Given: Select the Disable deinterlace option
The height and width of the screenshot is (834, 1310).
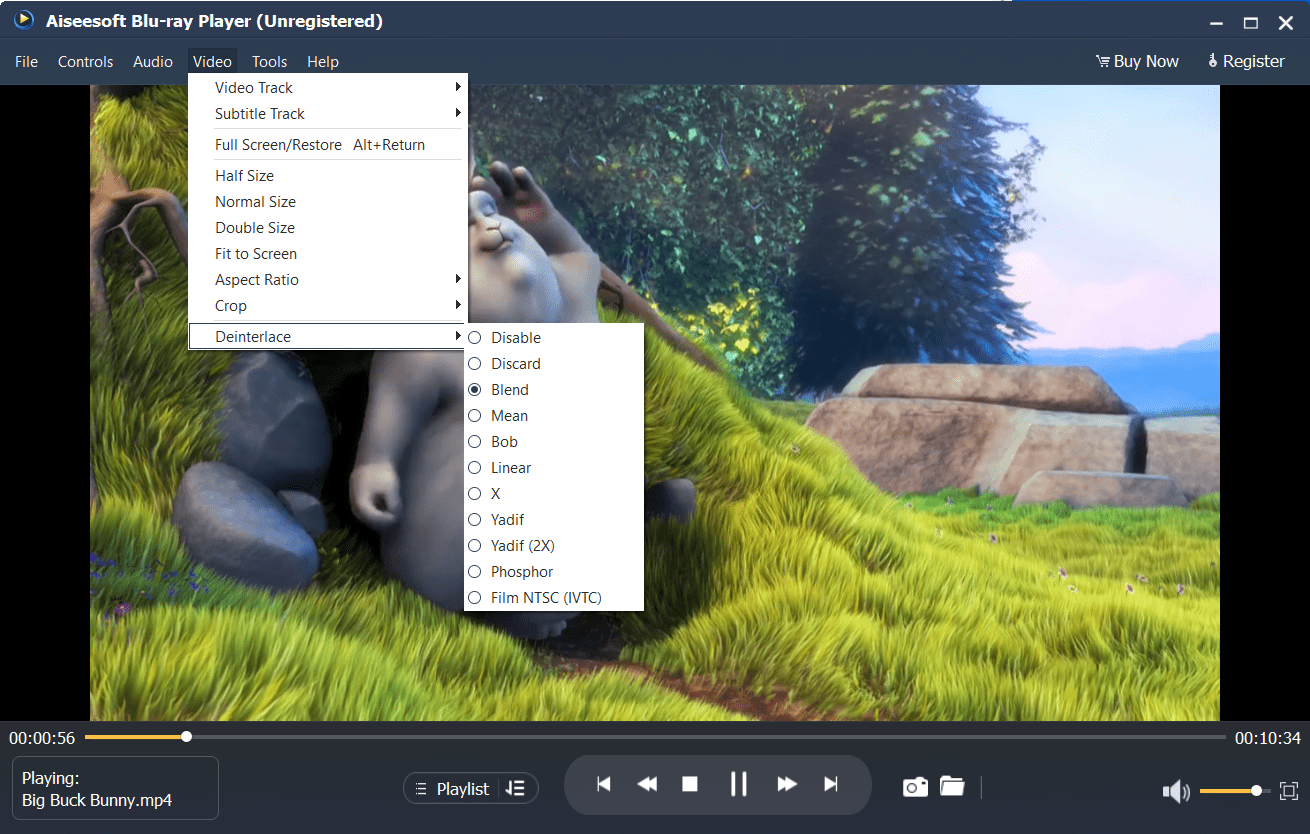Looking at the screenshot, I should 554,338.
